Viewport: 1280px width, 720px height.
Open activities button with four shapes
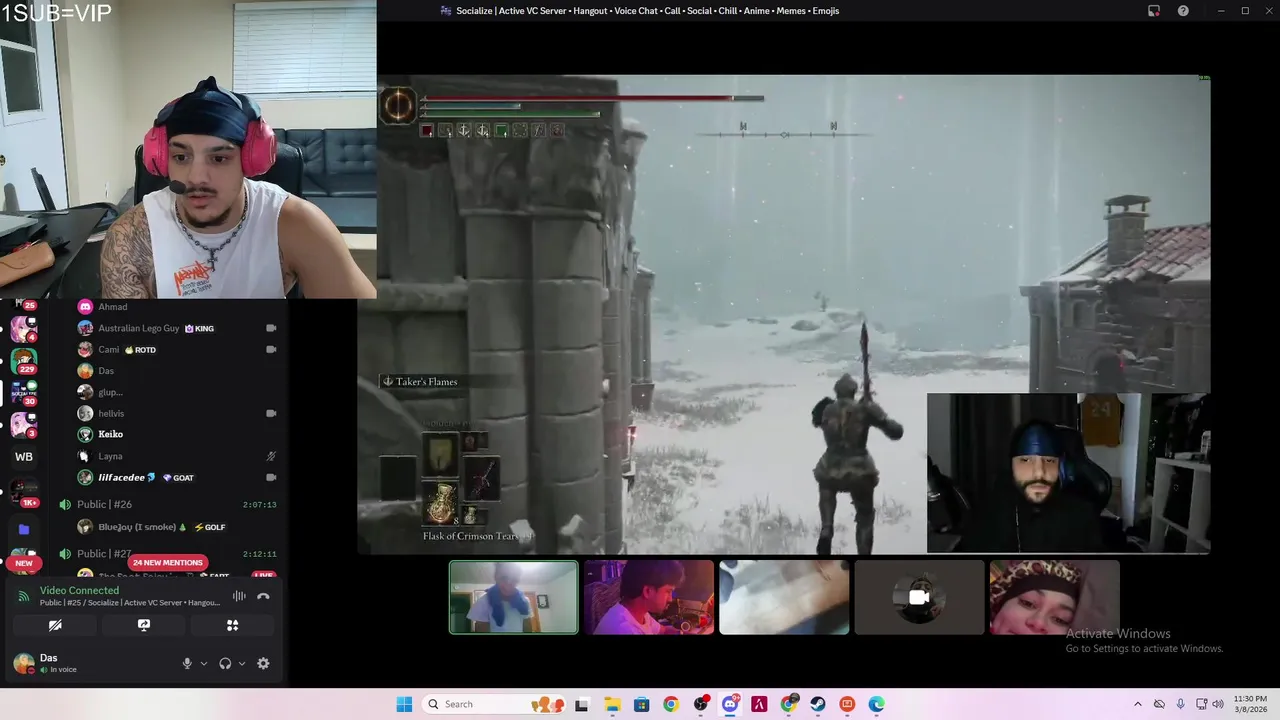[232, 625]
